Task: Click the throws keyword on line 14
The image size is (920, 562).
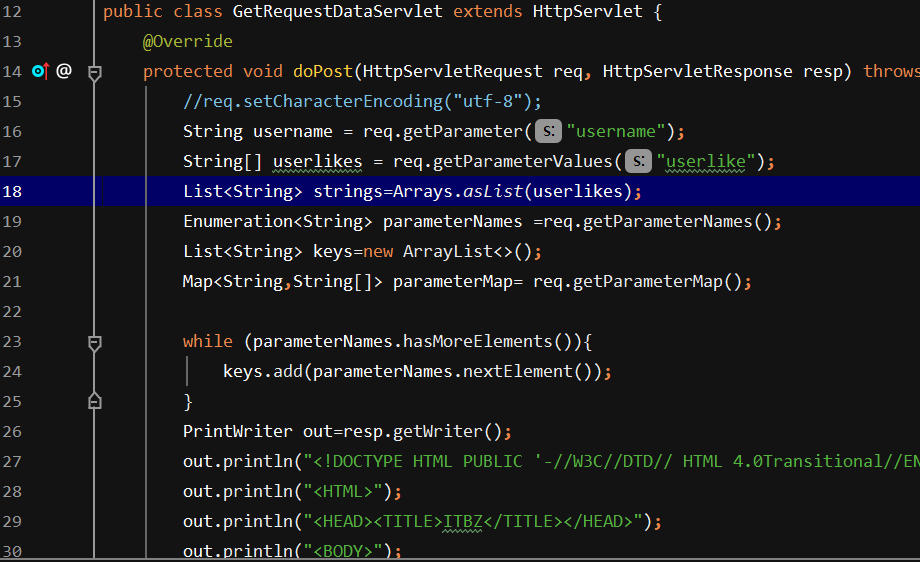Action: (891, 71)
